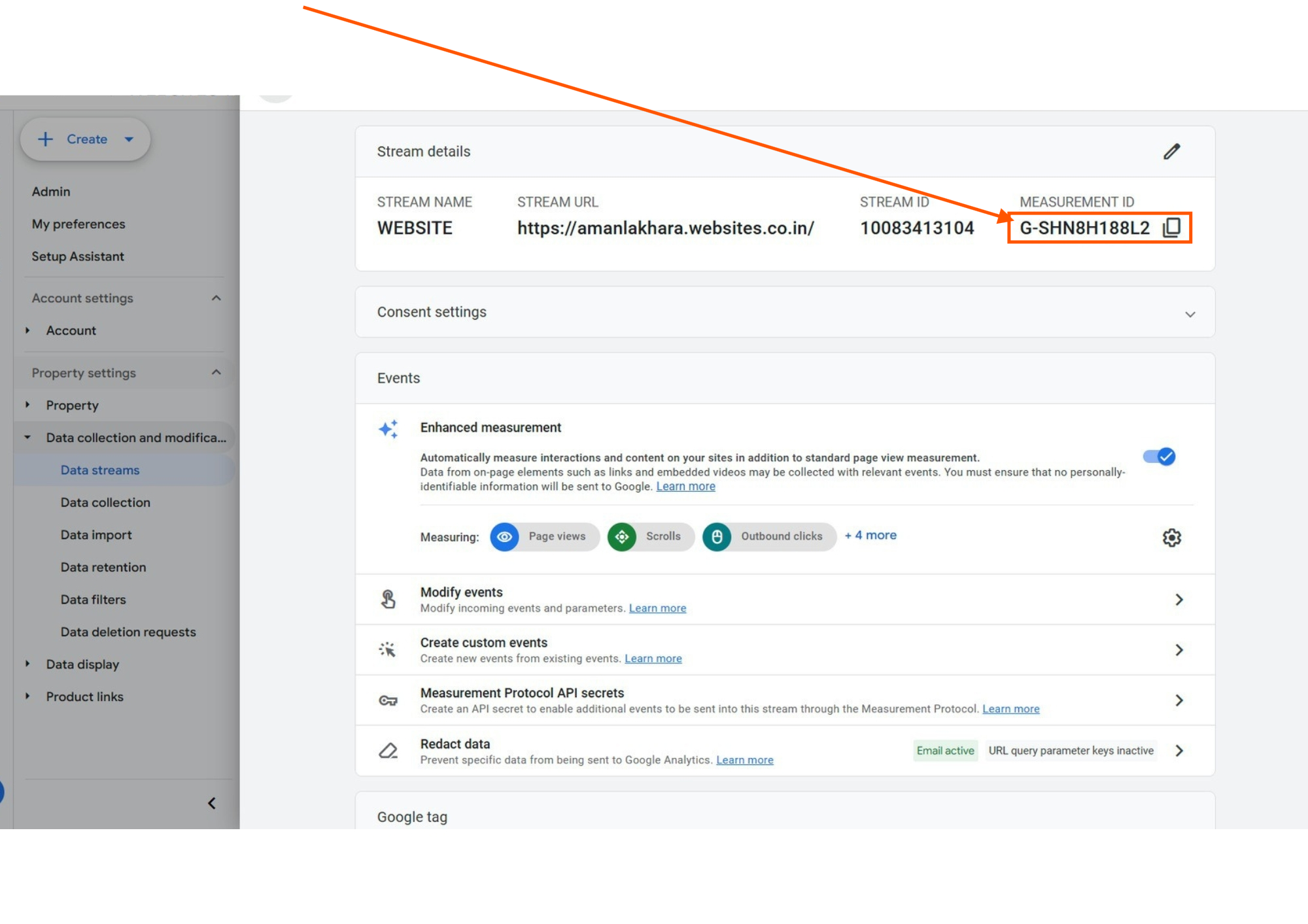
Task: Expand the Product links tree item
Action: coord(27,696)
